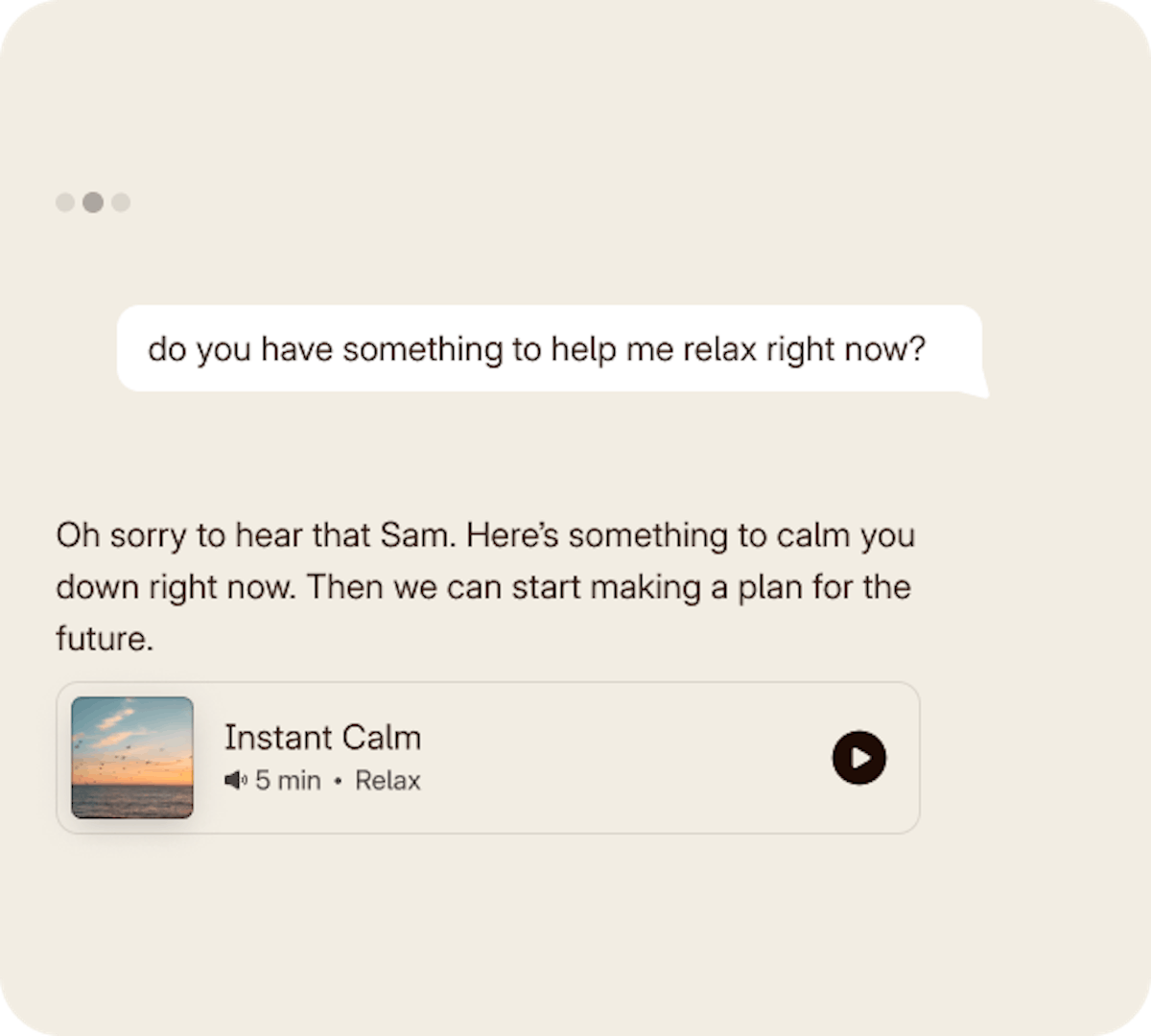The width and height of the screenshot is (1151, 1036).
Task: Click the empty area of Instant Calm card
Action: [x=623, y=758]
